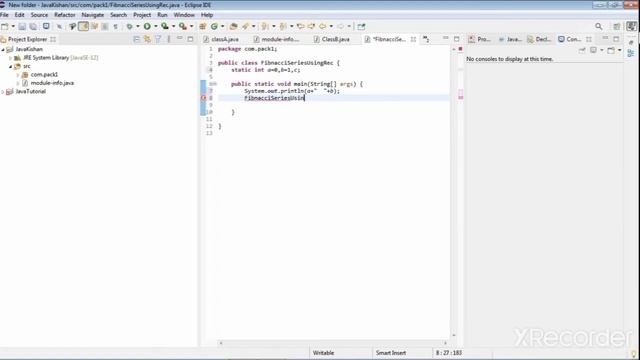Expand the com.pack1 package node

tap(18, 75)
